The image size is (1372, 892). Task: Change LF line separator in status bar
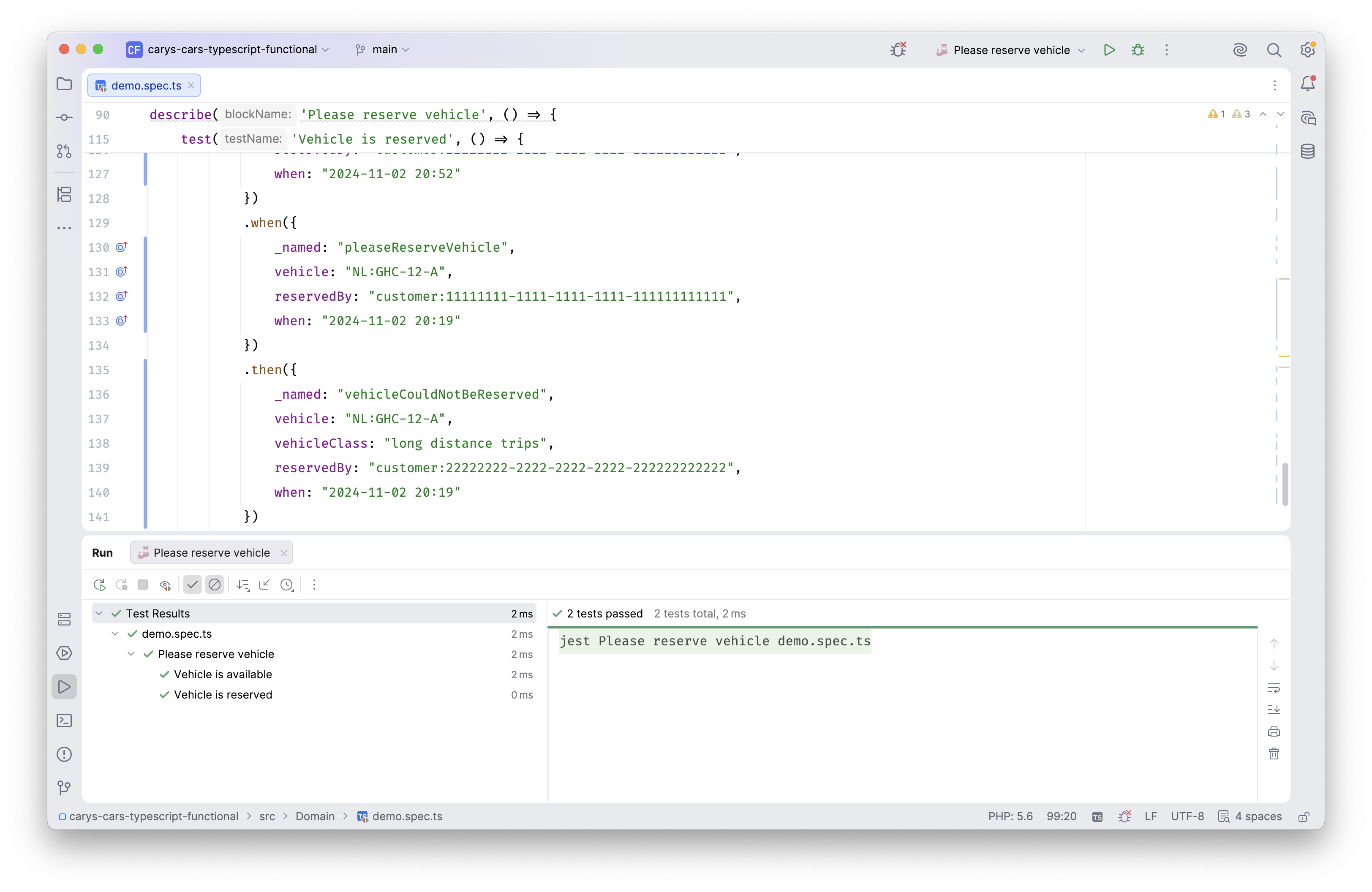(1151, 816)
